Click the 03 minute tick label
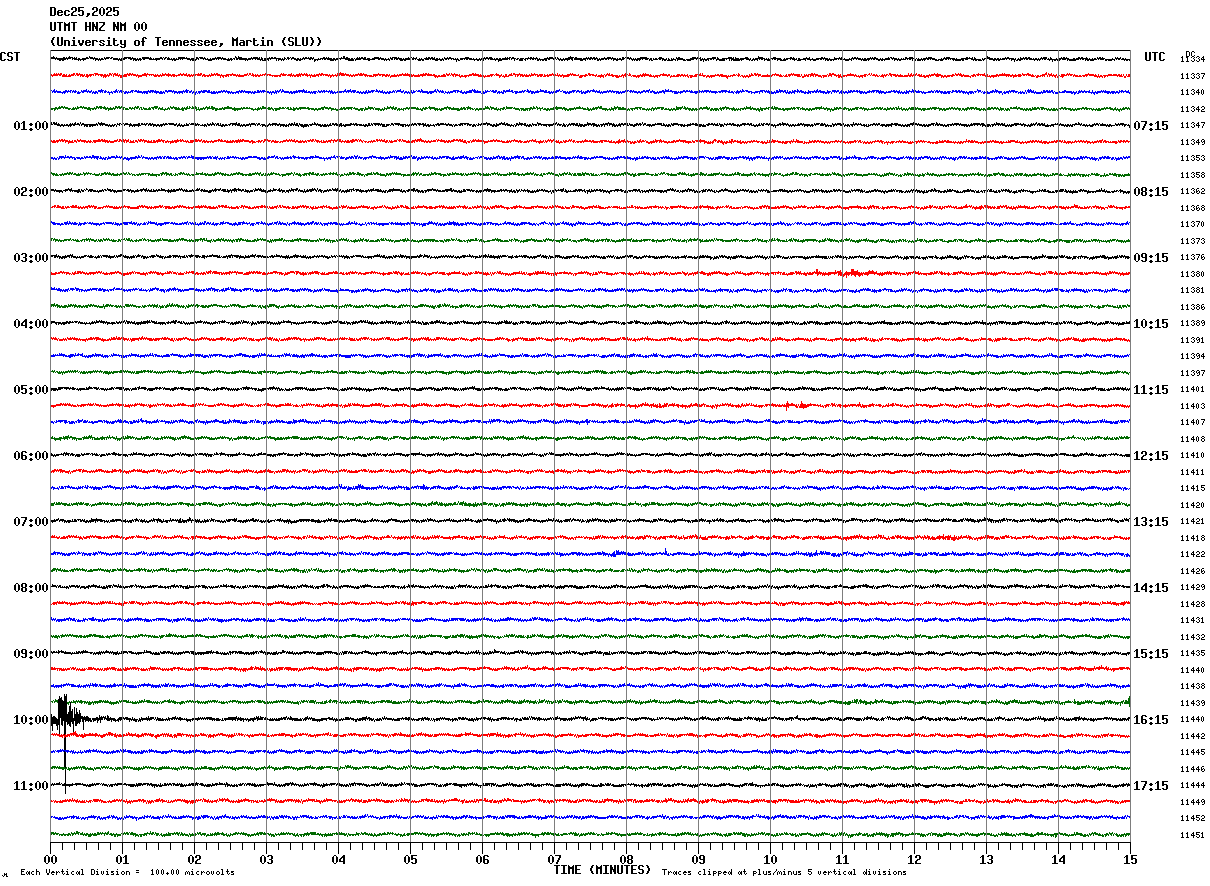 (266, 860)
